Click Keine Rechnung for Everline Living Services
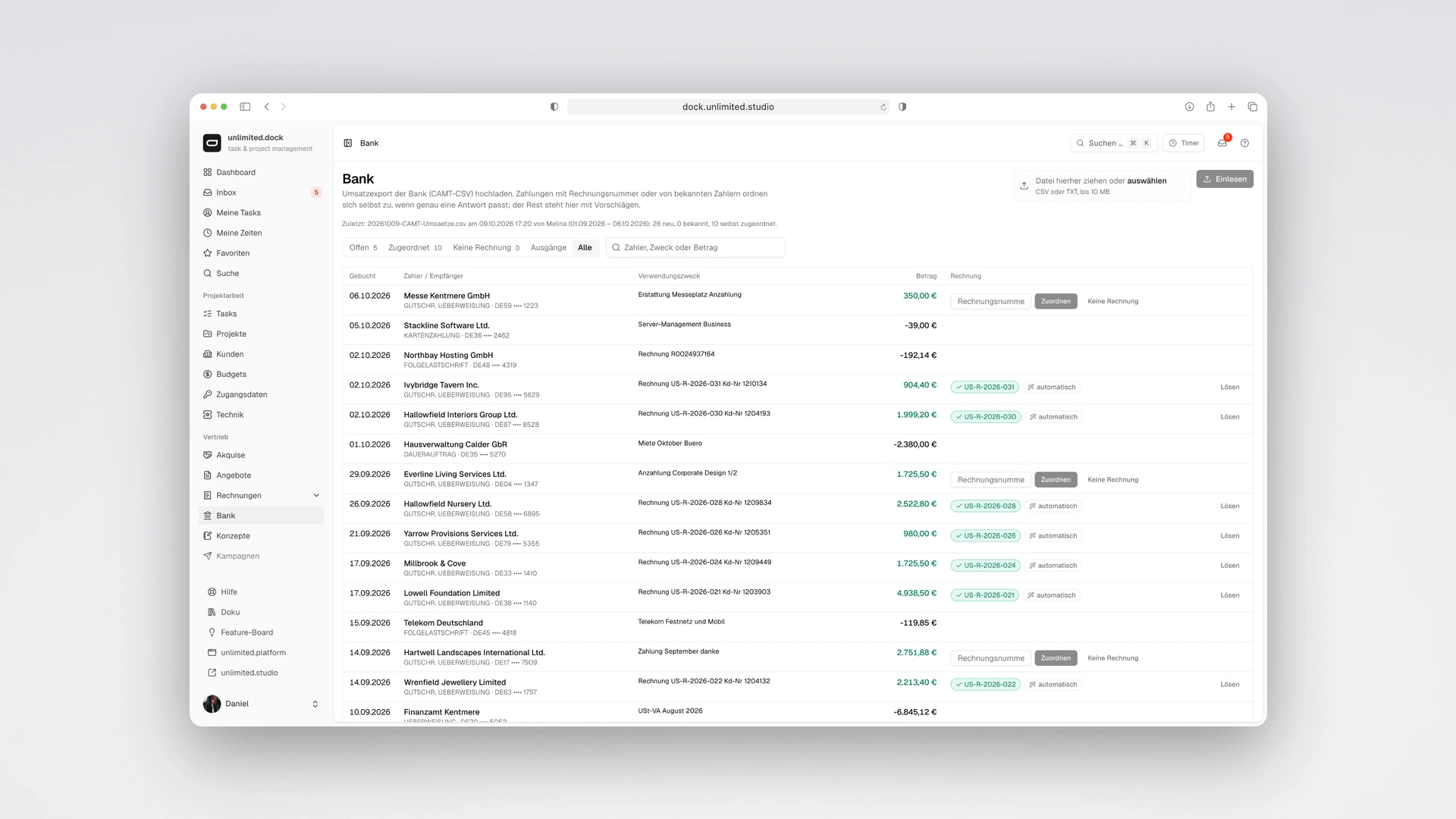Image resolution: width=1456 pixels, height=819 pixels. (1112, 479)
